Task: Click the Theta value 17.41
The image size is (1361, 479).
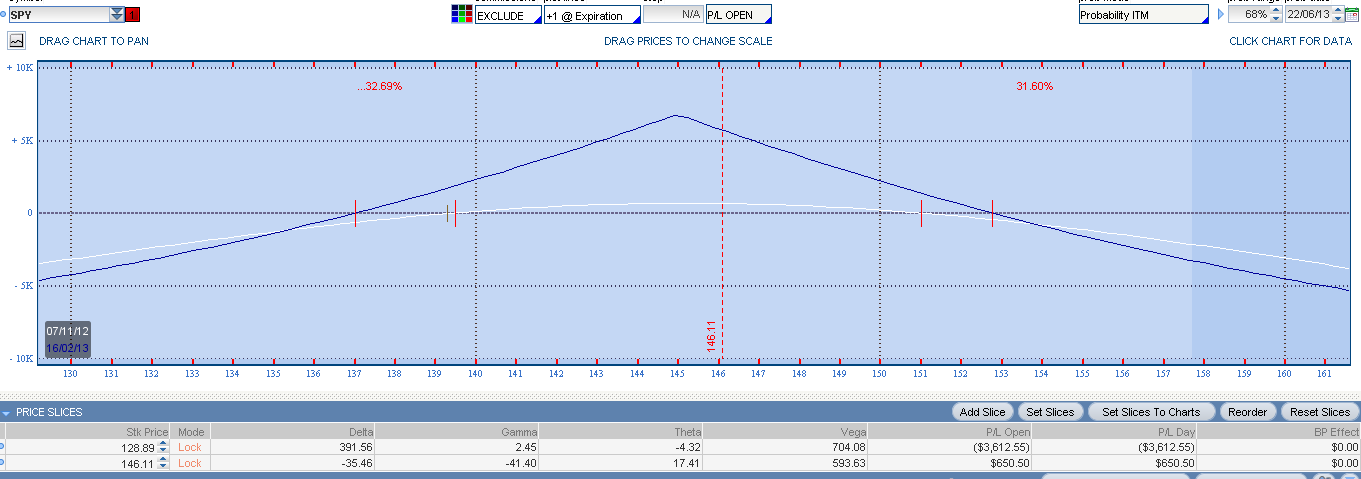Action: click(x=689, y=464)
